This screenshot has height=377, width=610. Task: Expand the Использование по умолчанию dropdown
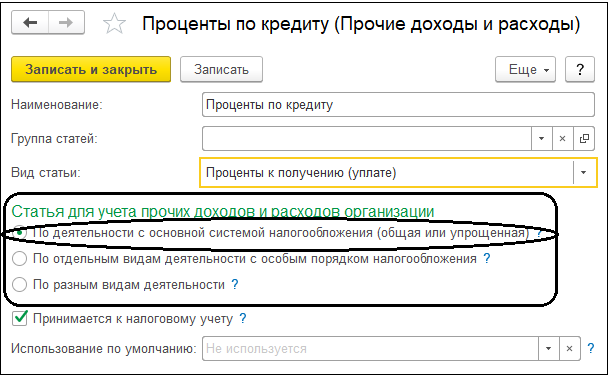pos(549,349)
